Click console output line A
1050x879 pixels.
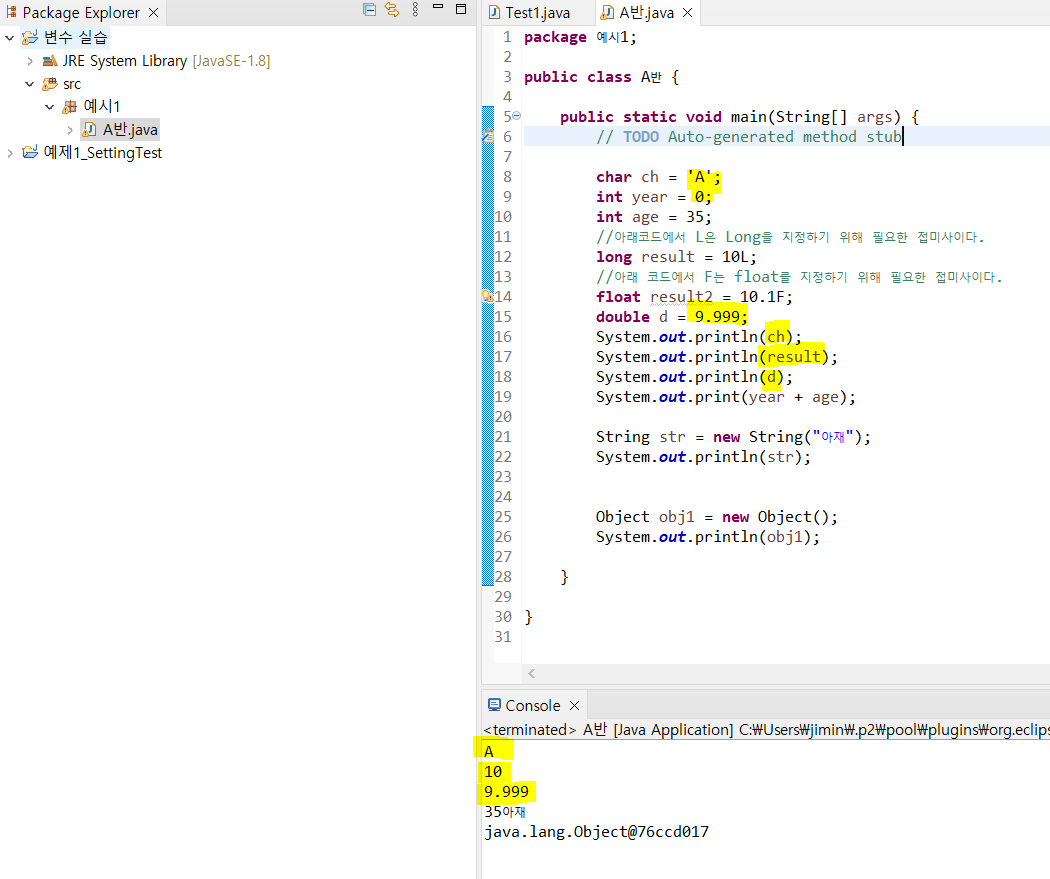click(489, 752)
